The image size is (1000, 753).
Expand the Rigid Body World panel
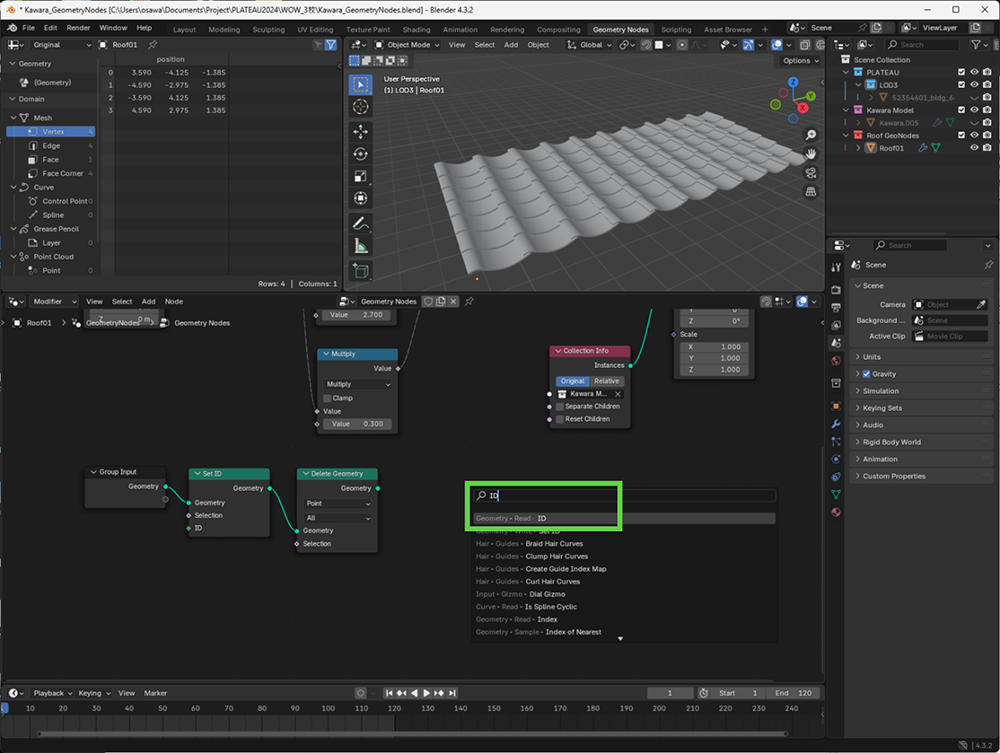tap(890, 442)
